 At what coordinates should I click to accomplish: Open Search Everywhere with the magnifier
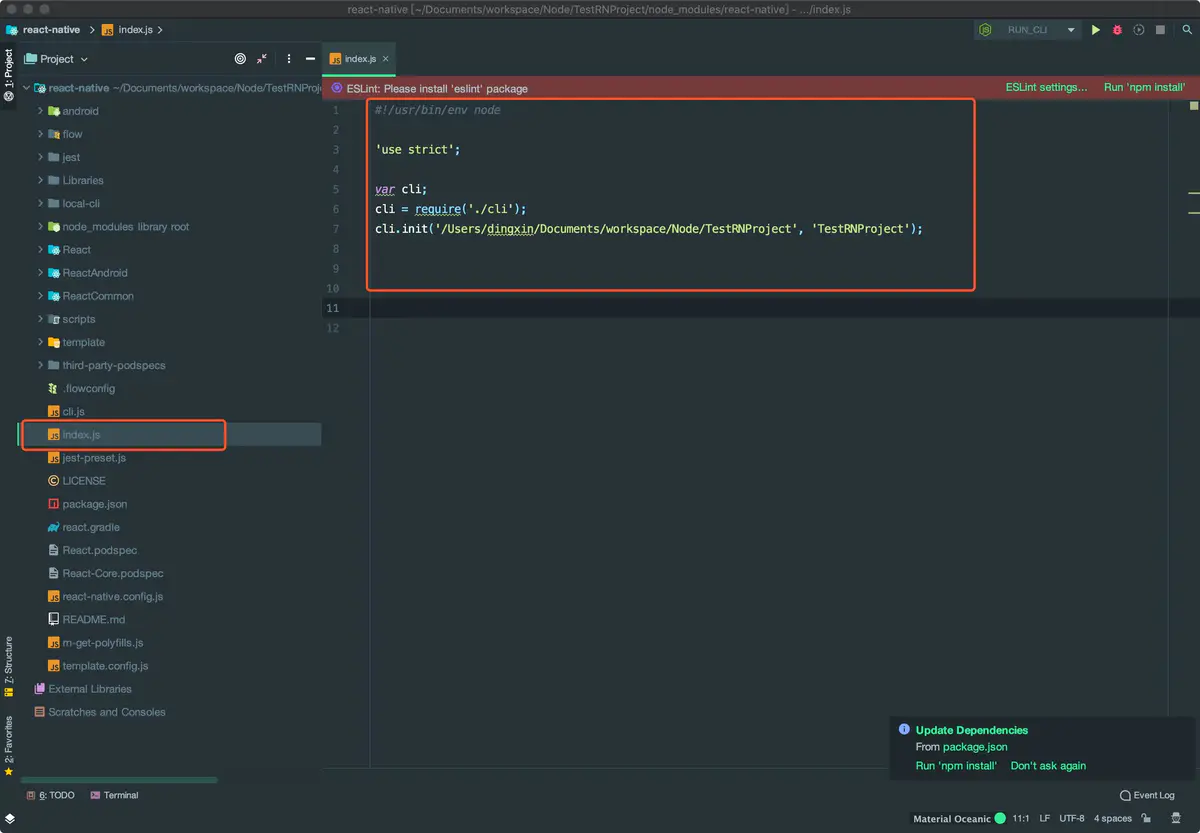coord(1187,30)
